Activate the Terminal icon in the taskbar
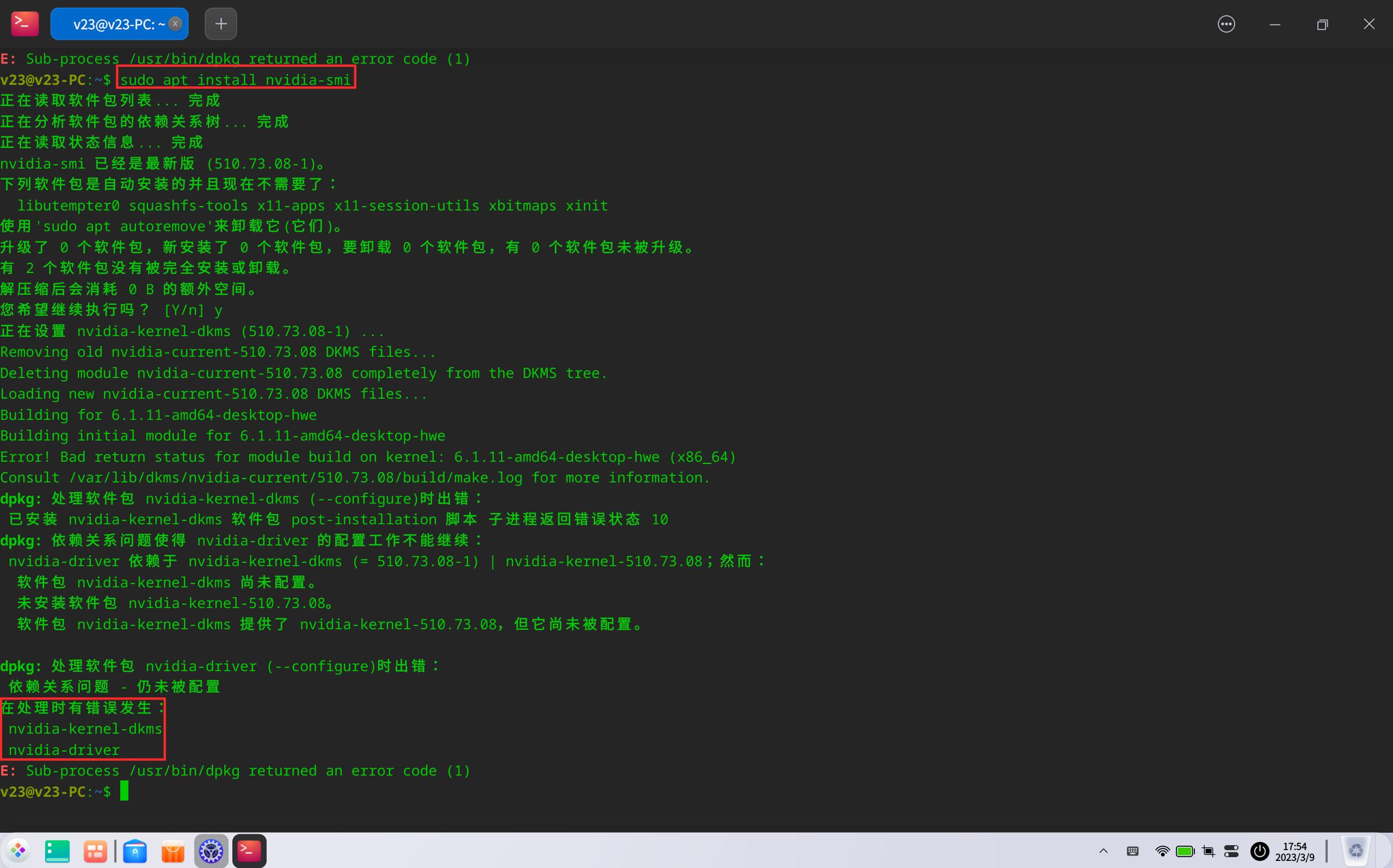 click(x=249, y=851)
